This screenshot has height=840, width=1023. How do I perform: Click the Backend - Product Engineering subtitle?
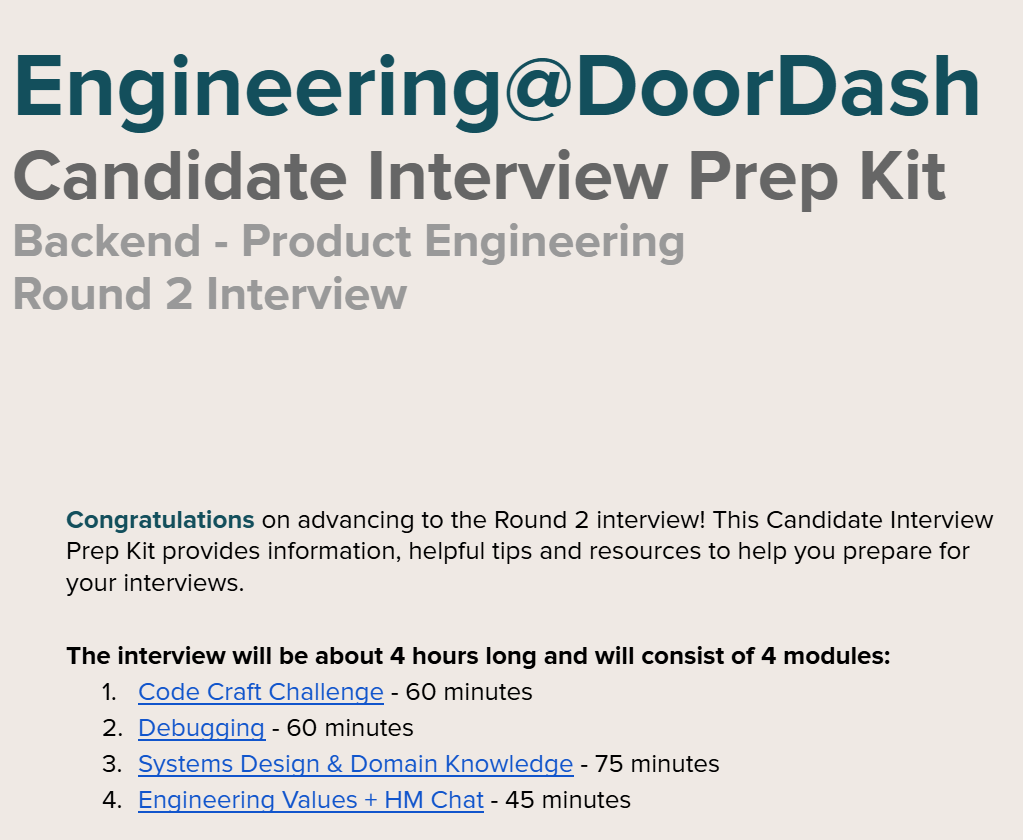tap(349, 242)
